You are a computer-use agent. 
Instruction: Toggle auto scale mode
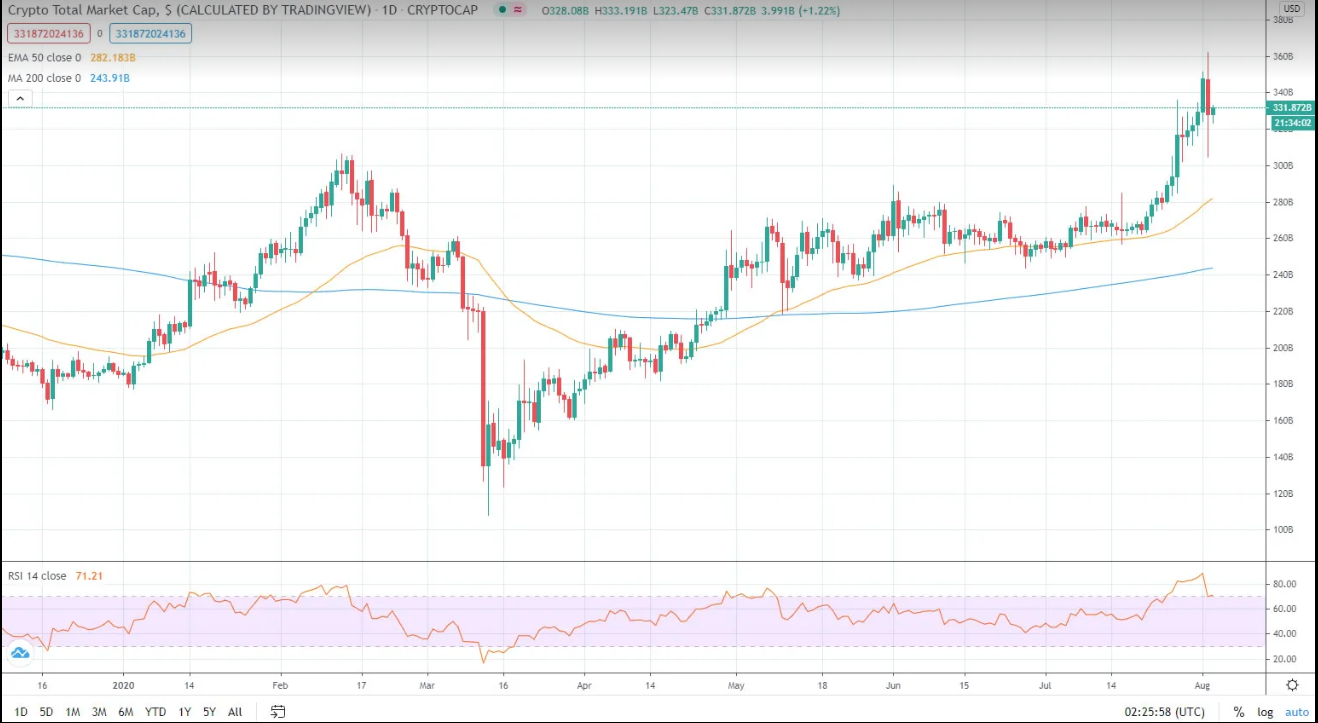point(1296,712)
